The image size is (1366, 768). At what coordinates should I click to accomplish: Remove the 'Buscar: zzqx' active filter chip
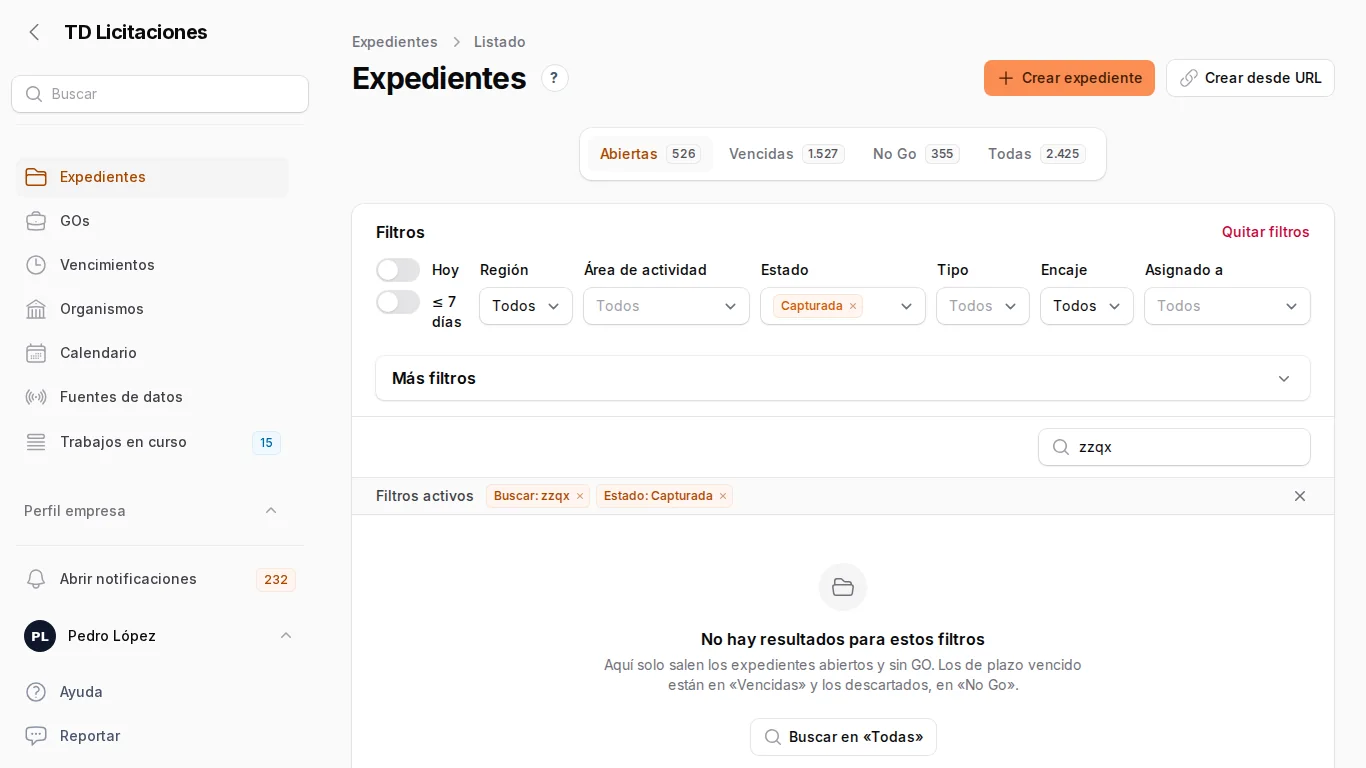[580, 496]
